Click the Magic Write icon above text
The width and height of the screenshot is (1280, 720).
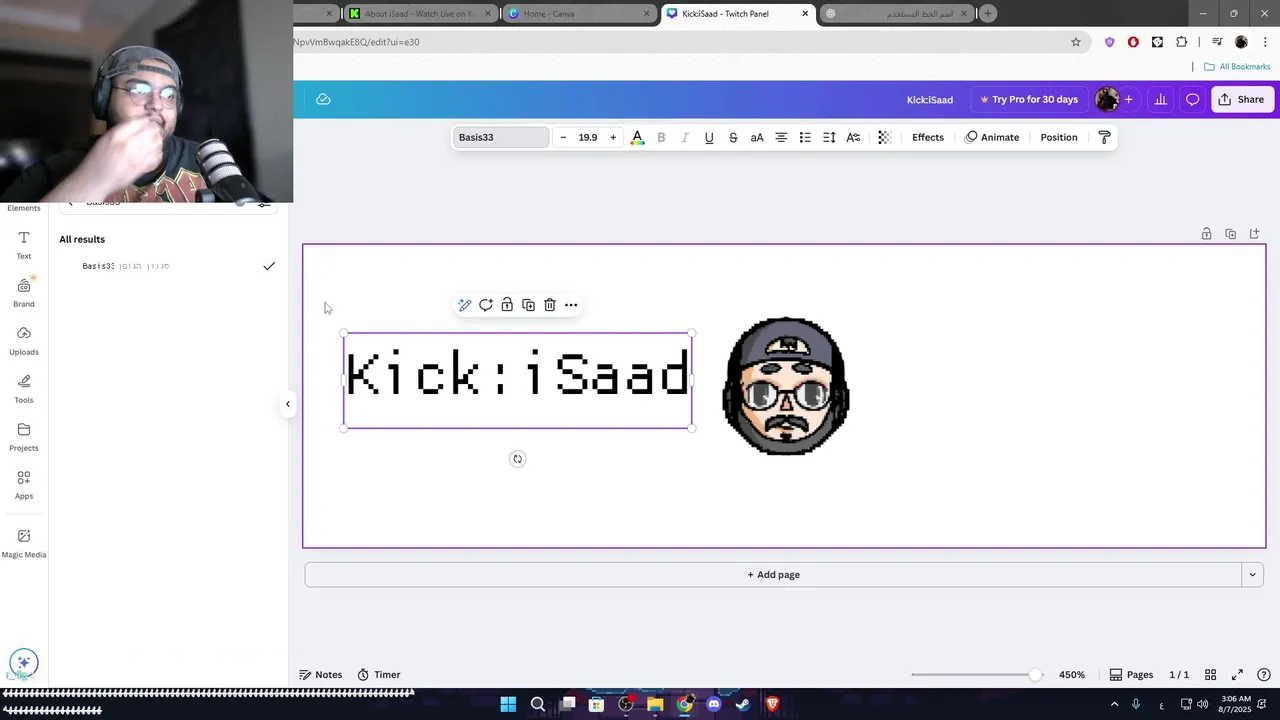click(465, 305)
